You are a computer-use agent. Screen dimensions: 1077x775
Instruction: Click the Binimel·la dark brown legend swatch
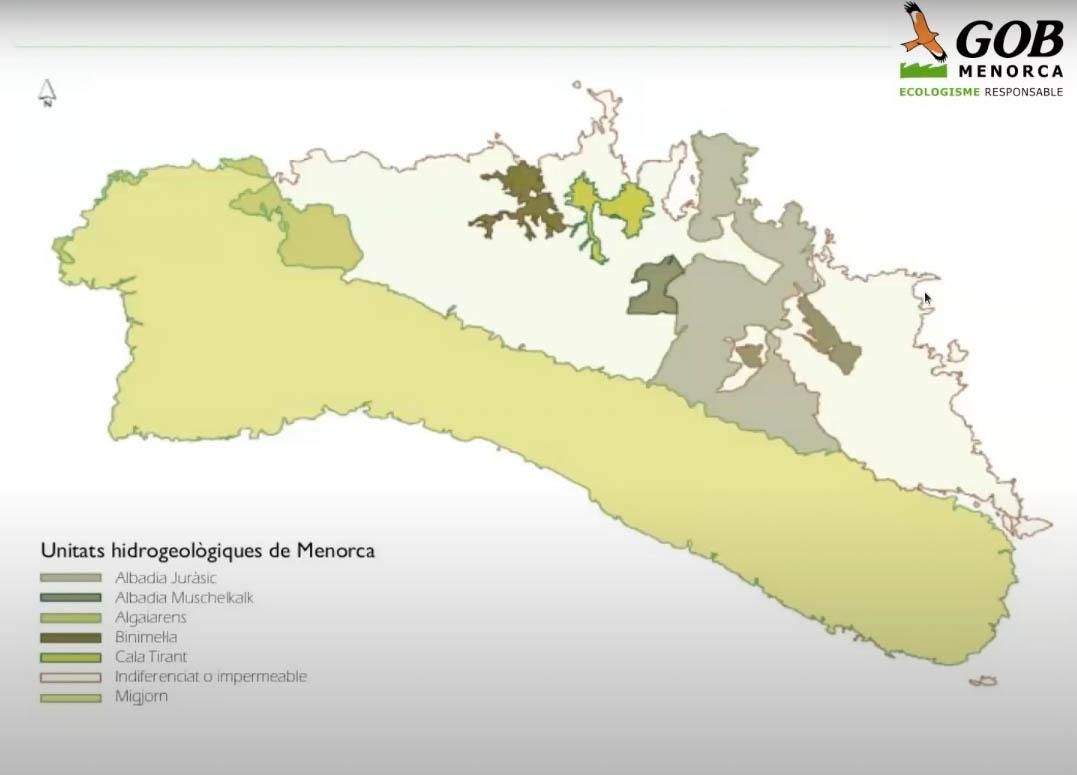[71, 637]
